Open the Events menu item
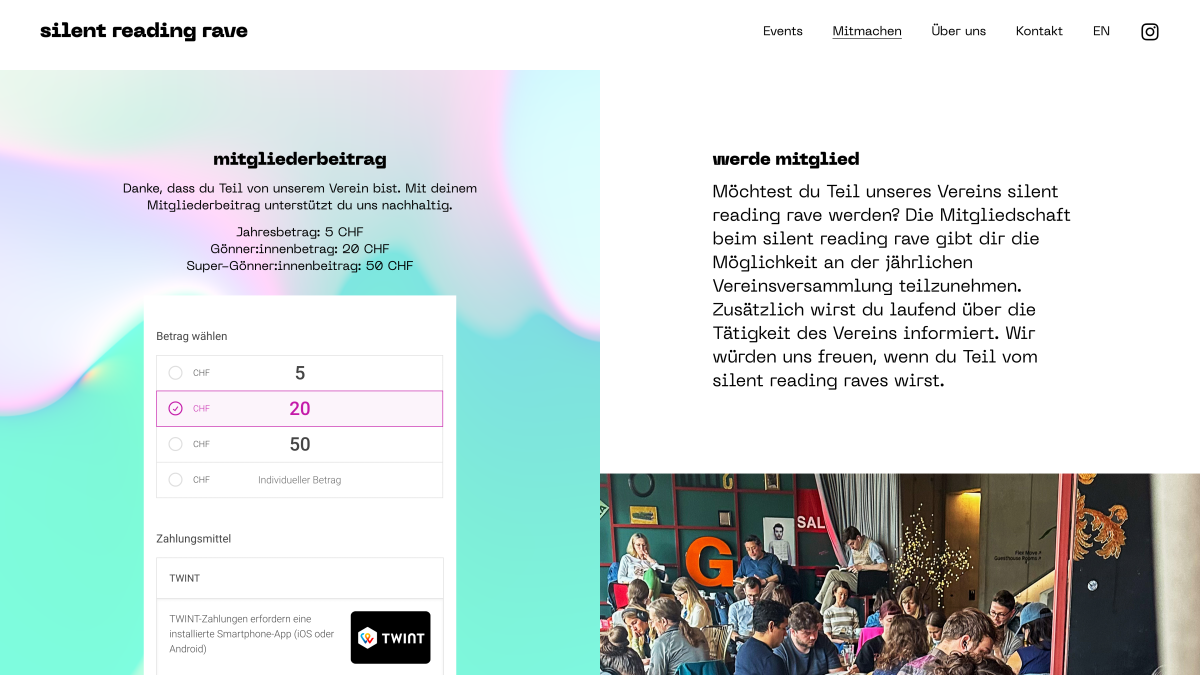Viewport: 1200px width, 675px height. click(782, 31)
